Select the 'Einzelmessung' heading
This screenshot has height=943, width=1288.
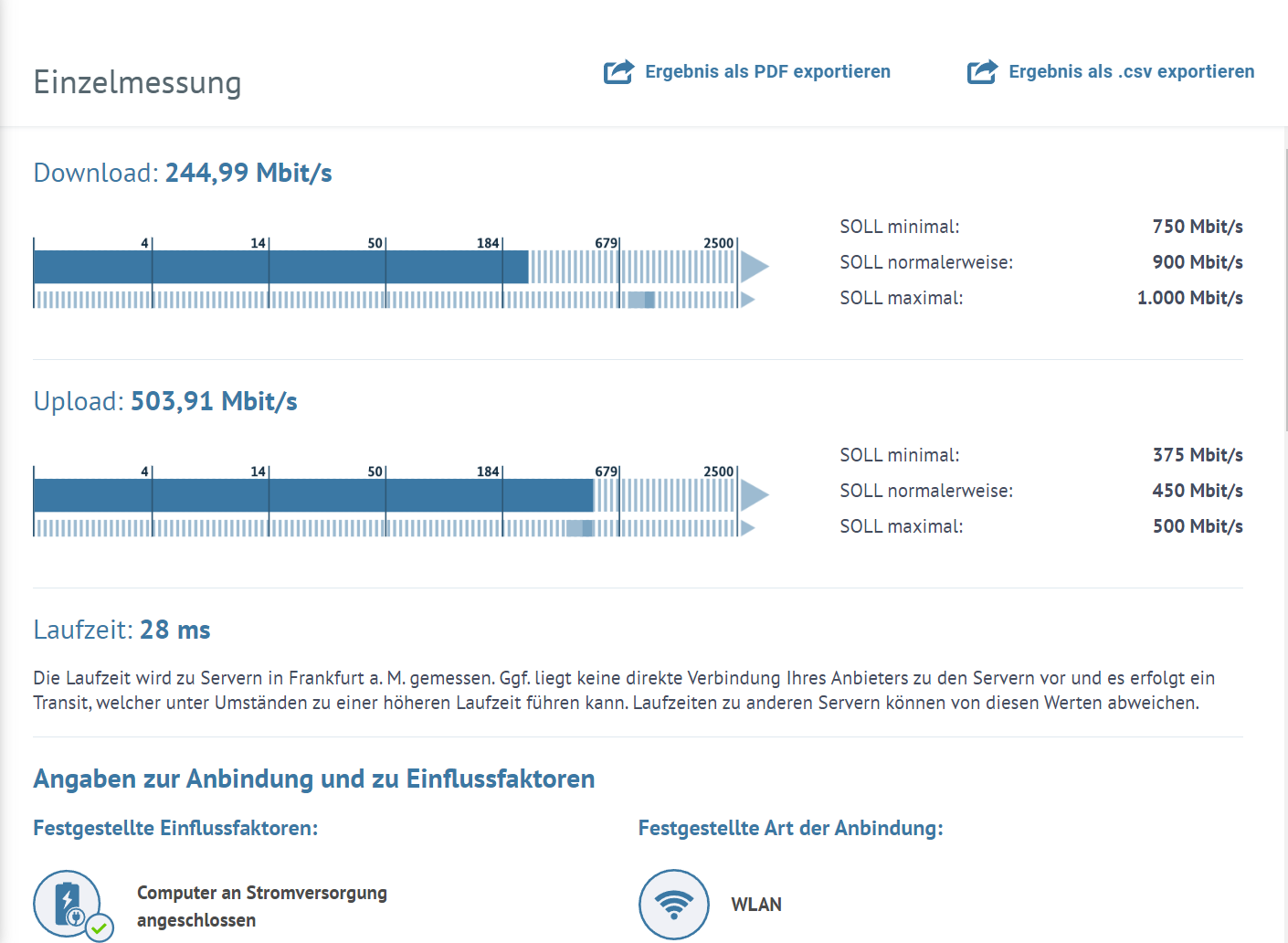(x=138, y=82)
